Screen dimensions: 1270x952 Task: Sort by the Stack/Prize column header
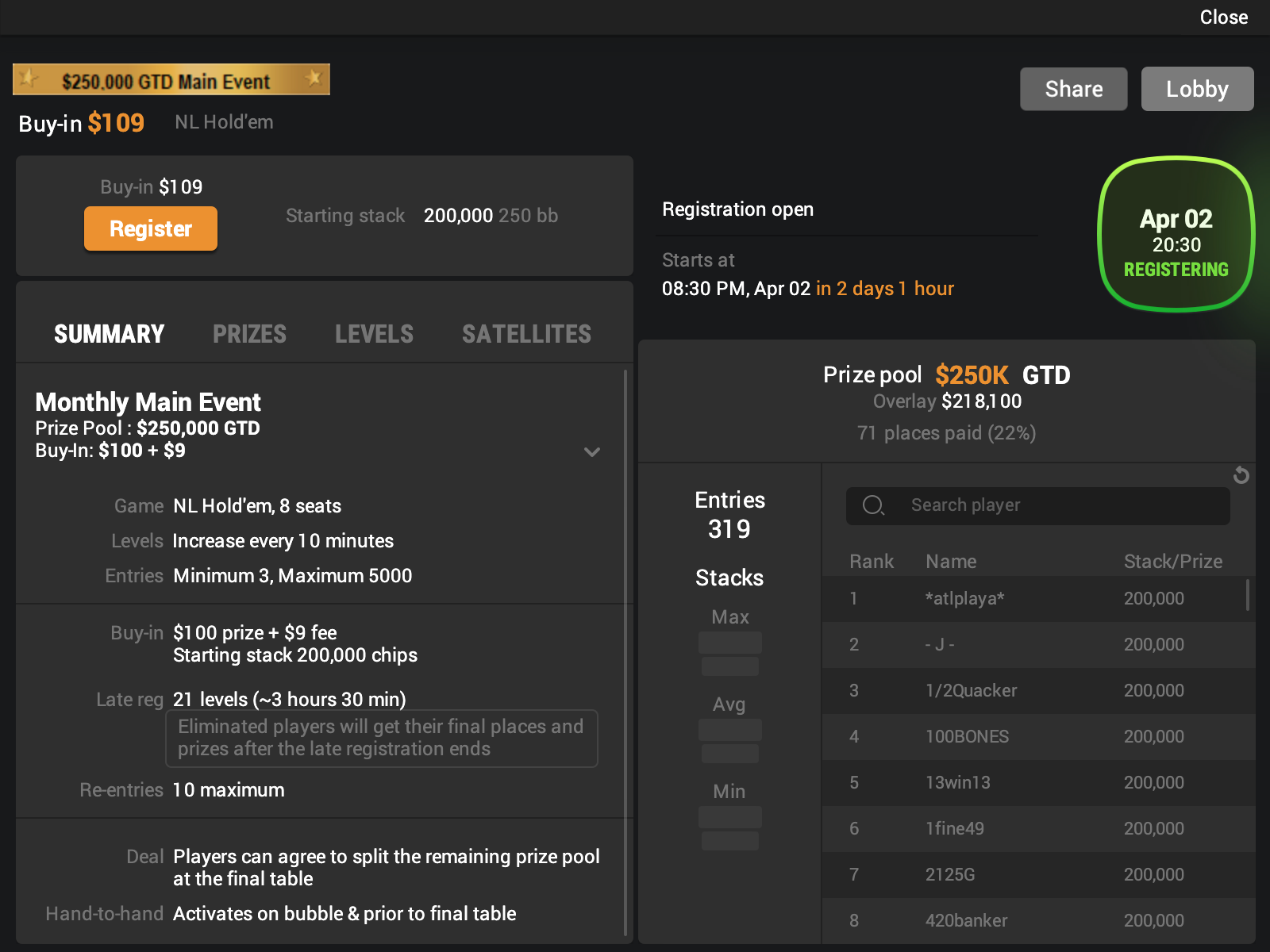point(1172,562)
